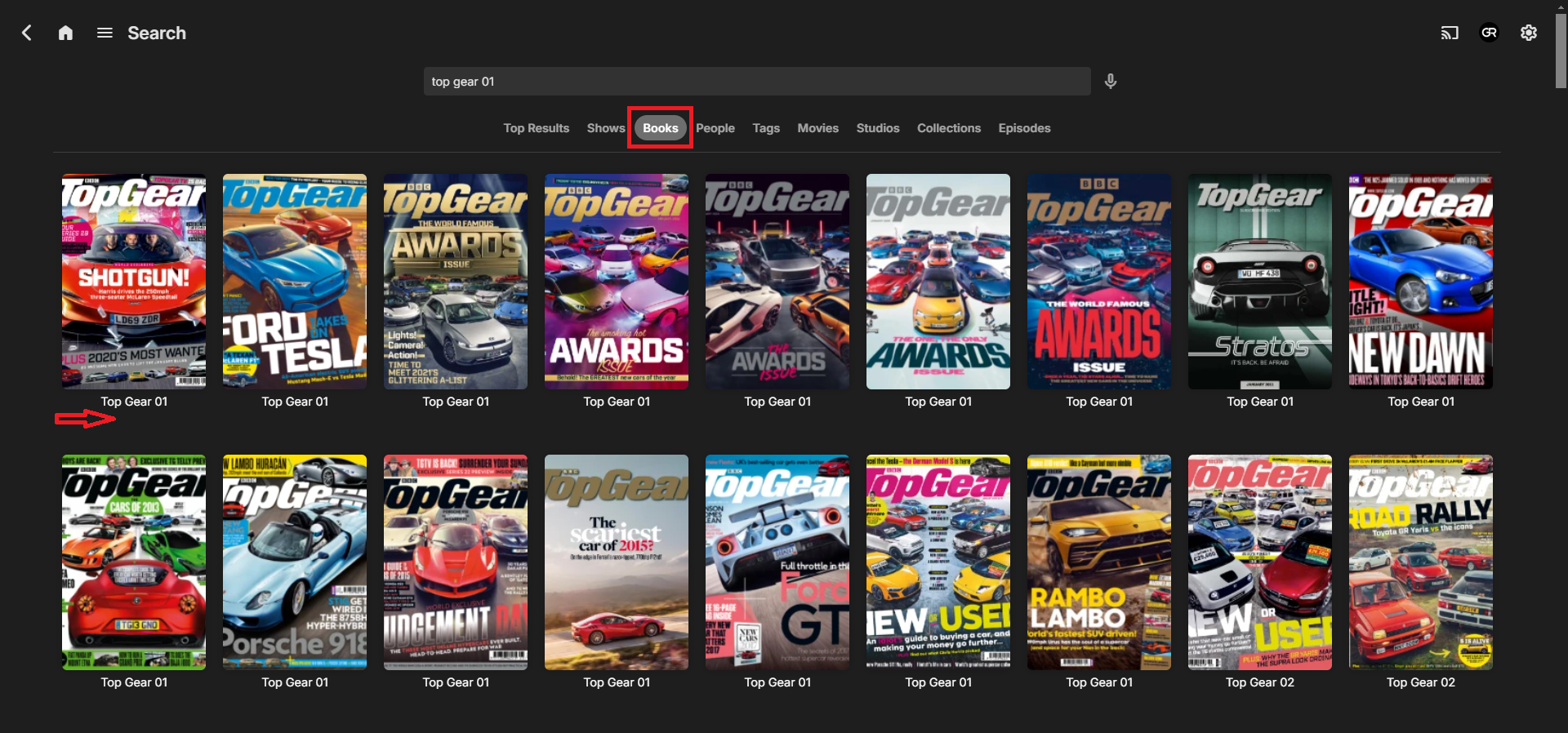Open the settings gear icon
Screen dimensions: 1568x733
coord(1528,33)
